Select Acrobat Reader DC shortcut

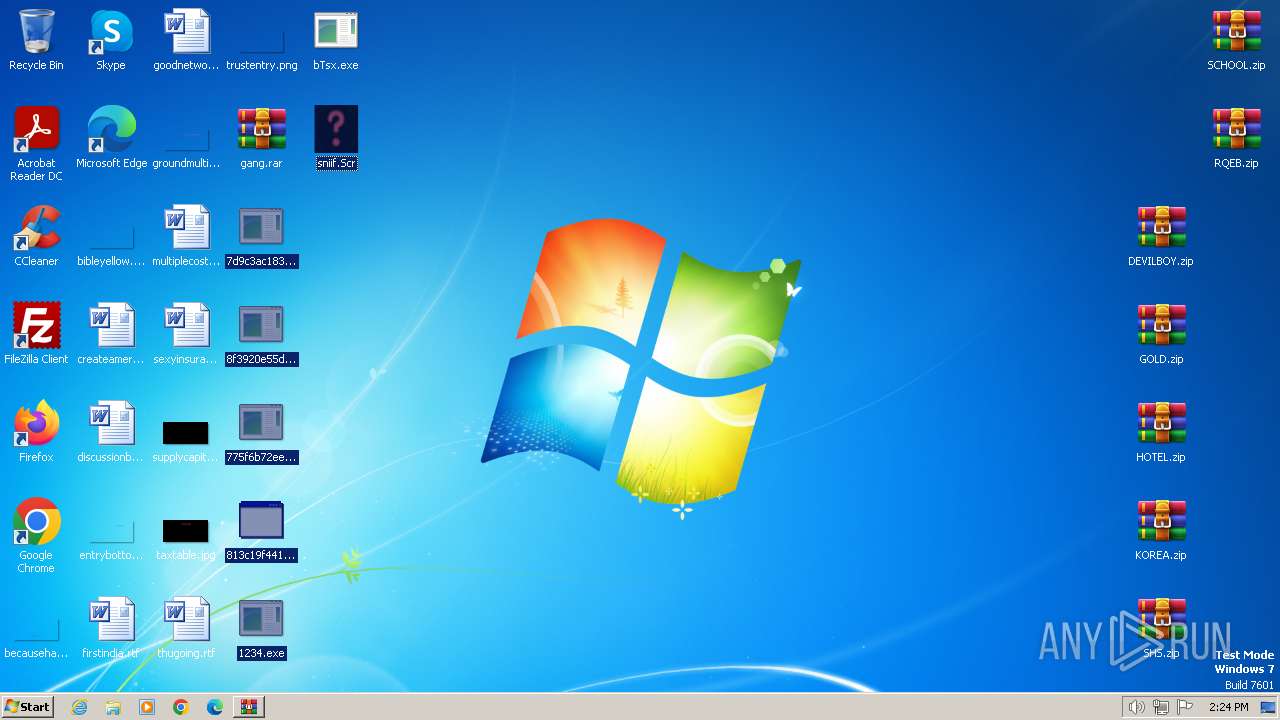(36, 144)
